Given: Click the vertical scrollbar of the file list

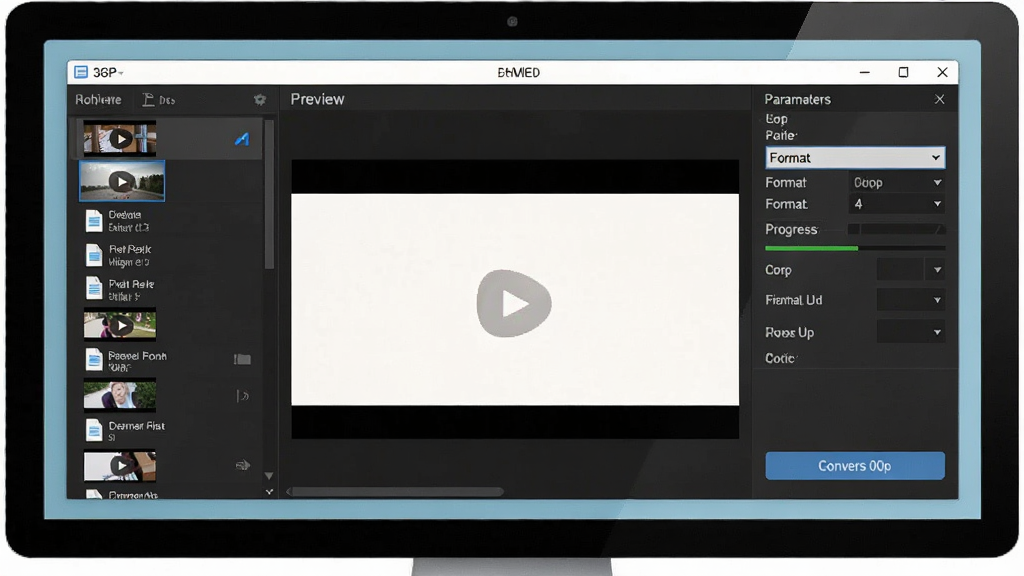Looking at the screenshot, I should click(x=269, y=195).
